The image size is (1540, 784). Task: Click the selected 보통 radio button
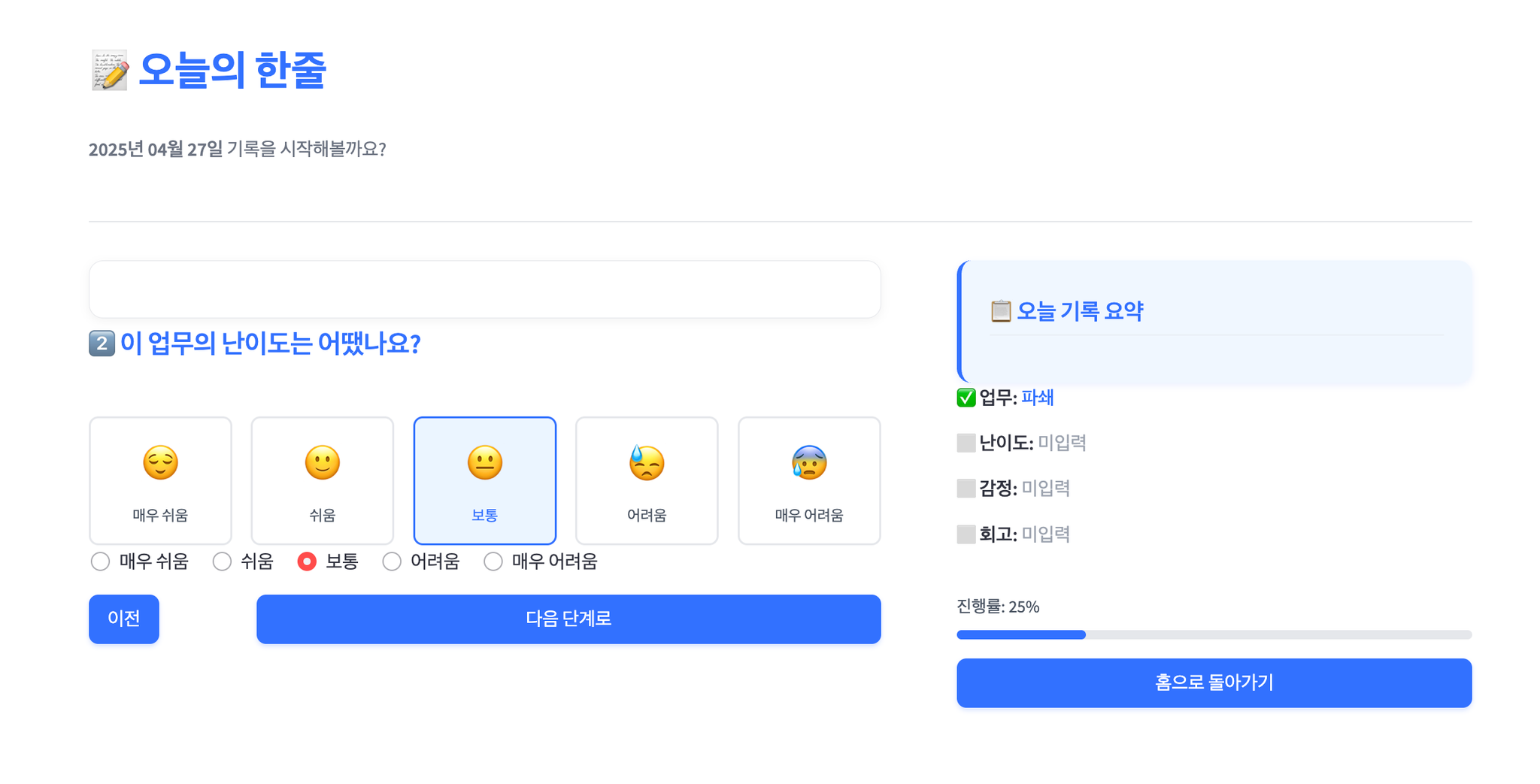pos(307,562)
